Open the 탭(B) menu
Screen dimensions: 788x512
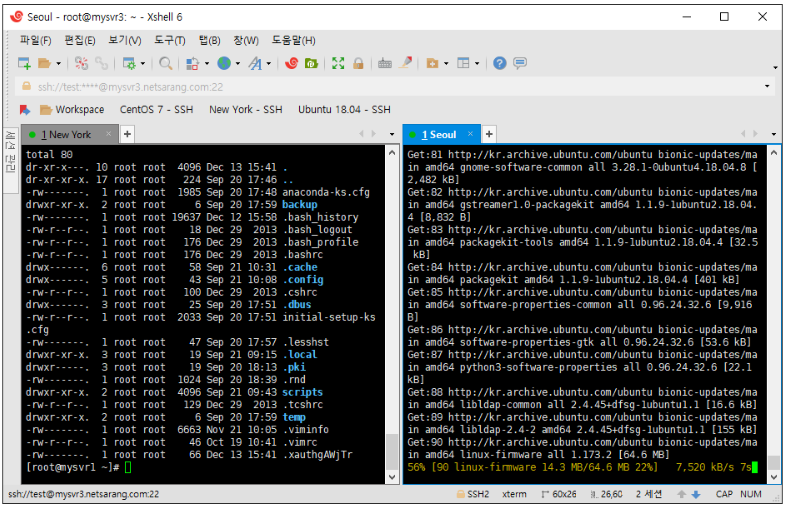pyautogui.click(x=210, y=41)
